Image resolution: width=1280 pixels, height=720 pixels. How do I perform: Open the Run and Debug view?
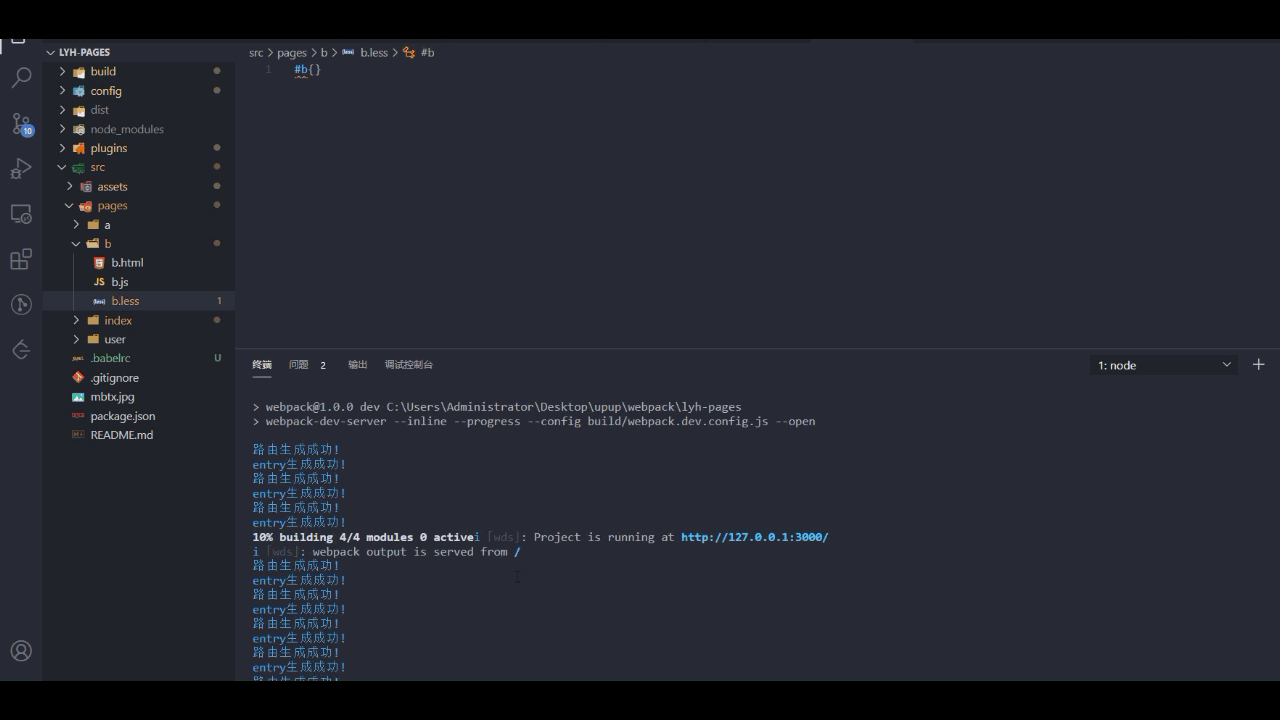point(21,169)
